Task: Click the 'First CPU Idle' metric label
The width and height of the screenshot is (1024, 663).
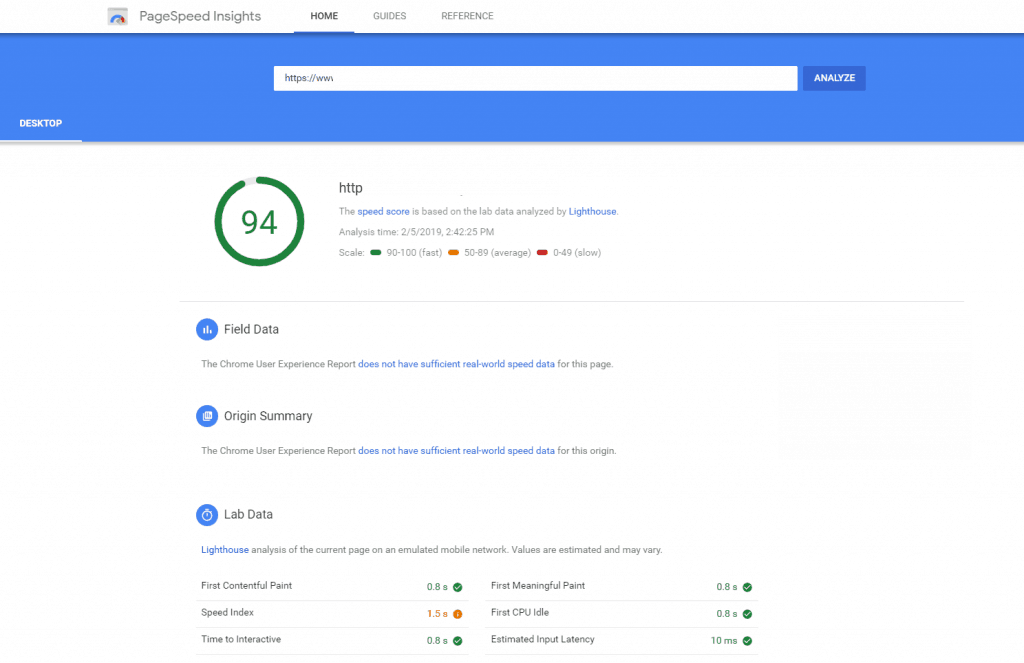Action: click(x=520, y=613)
